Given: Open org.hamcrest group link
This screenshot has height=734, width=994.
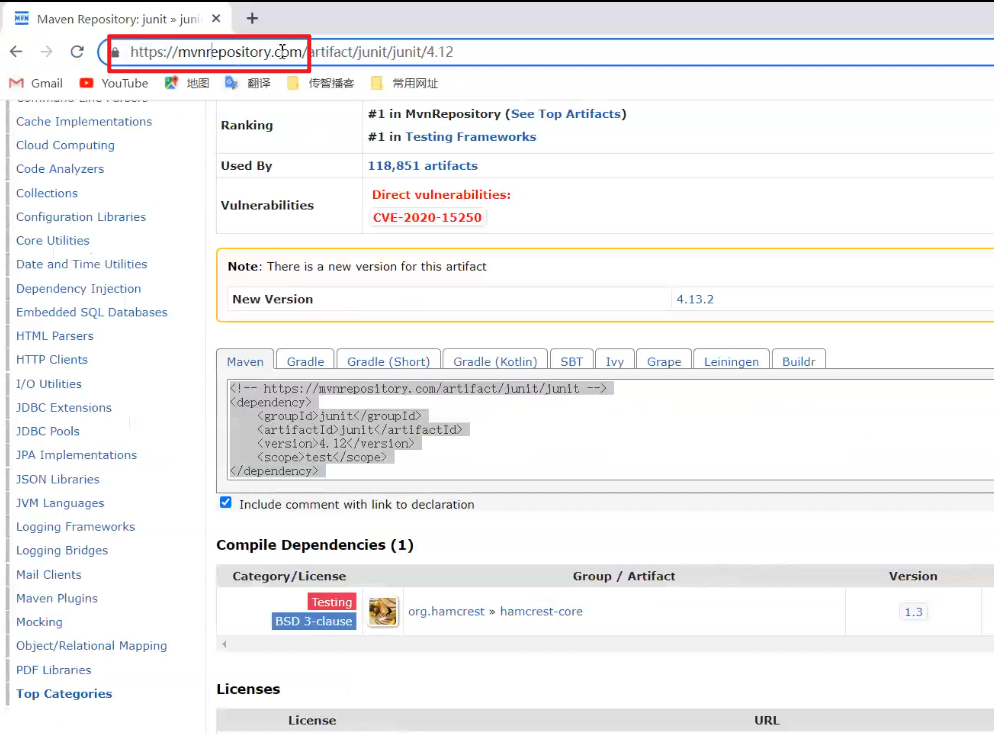Looking at the screenshot, I should pos(446,611).
